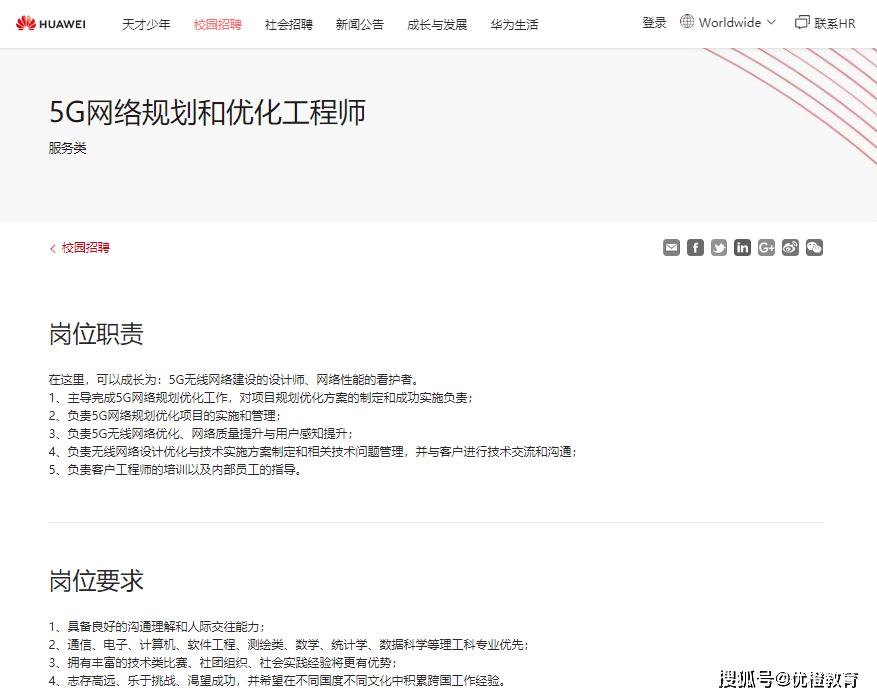Share this posting through WeChat
Image resolution: width=877 pixels, height=698 pixels.
814,247
